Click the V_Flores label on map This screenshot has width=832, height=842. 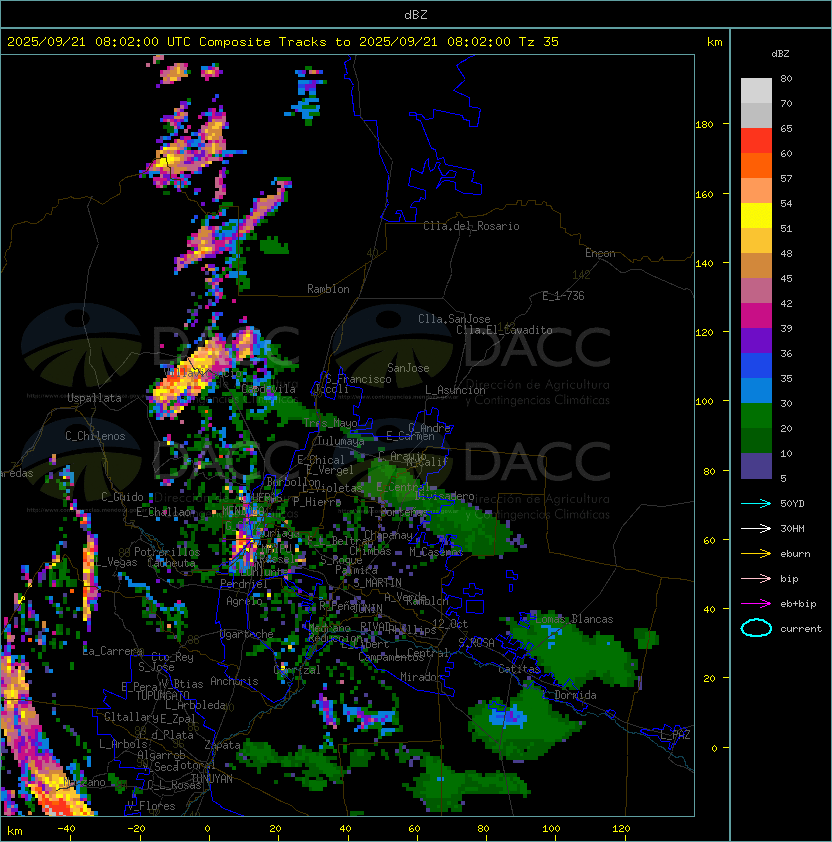click(151, 805)
